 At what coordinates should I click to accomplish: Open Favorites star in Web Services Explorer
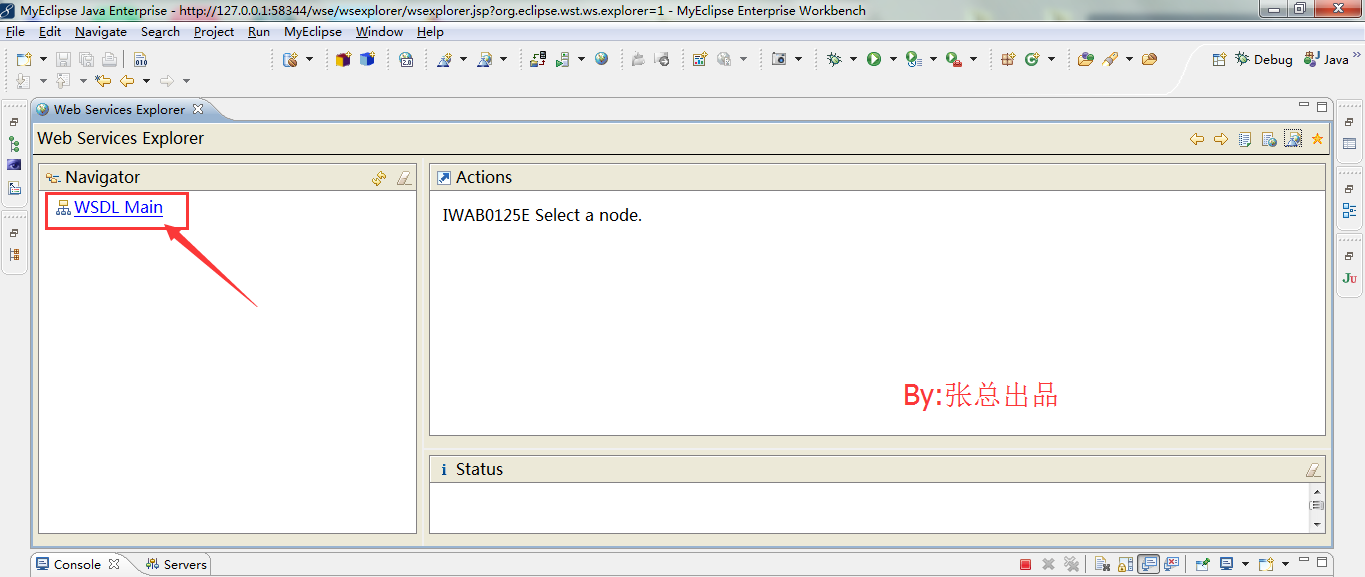point(1317,139)
